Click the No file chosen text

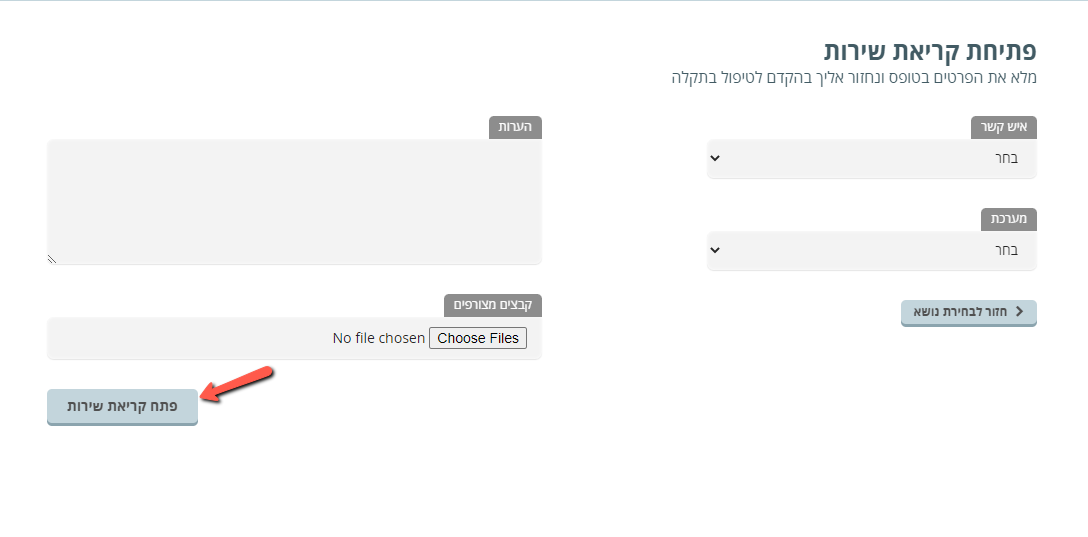[379, 338]
